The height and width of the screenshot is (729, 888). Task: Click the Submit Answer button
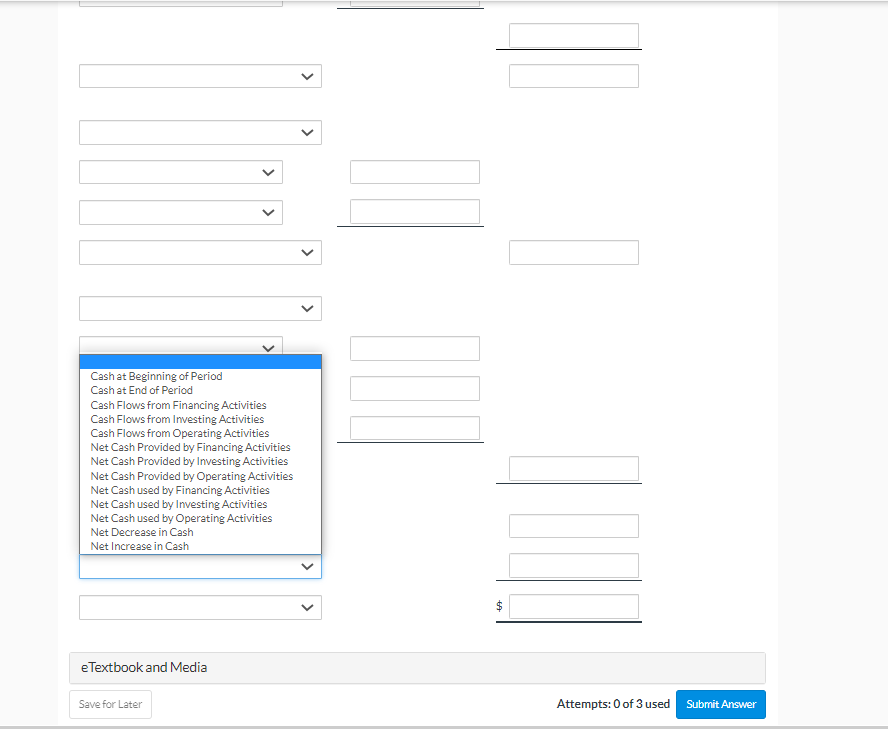[x=720, y=704]
